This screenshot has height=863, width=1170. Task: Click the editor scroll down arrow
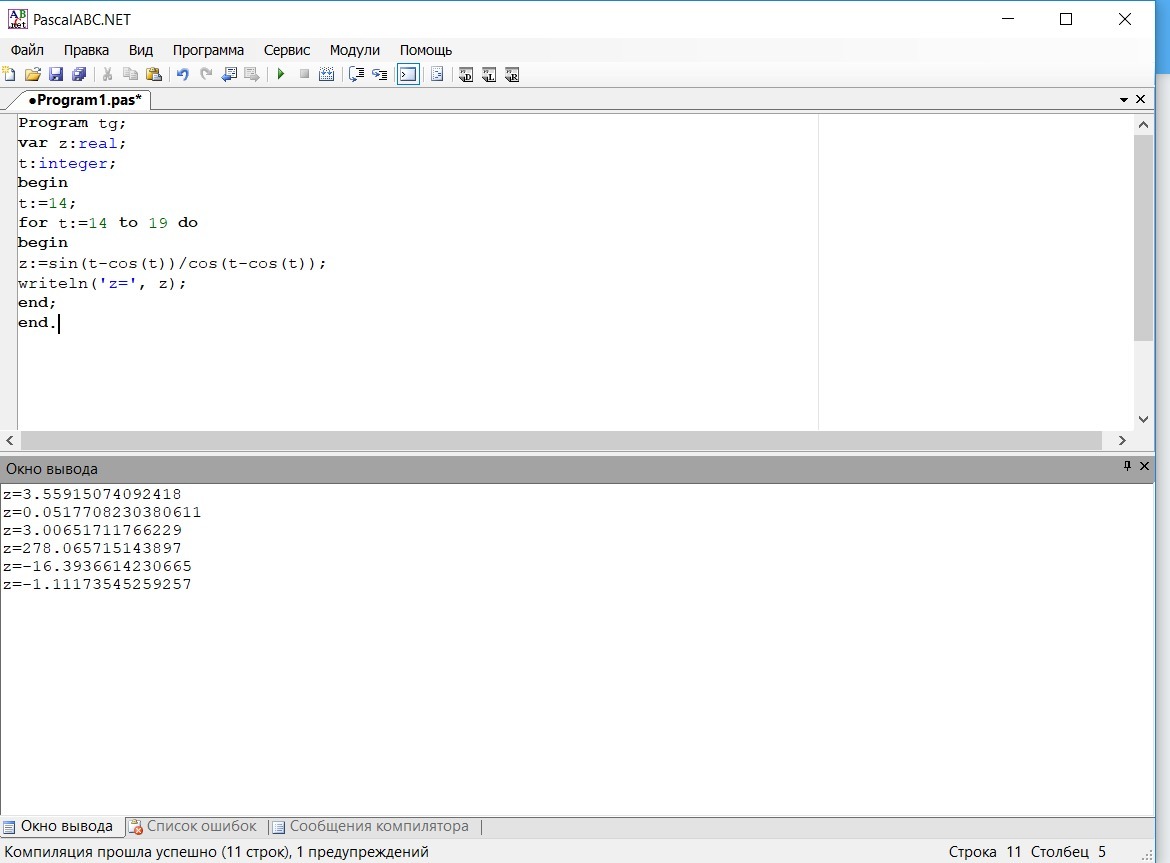1143,419
